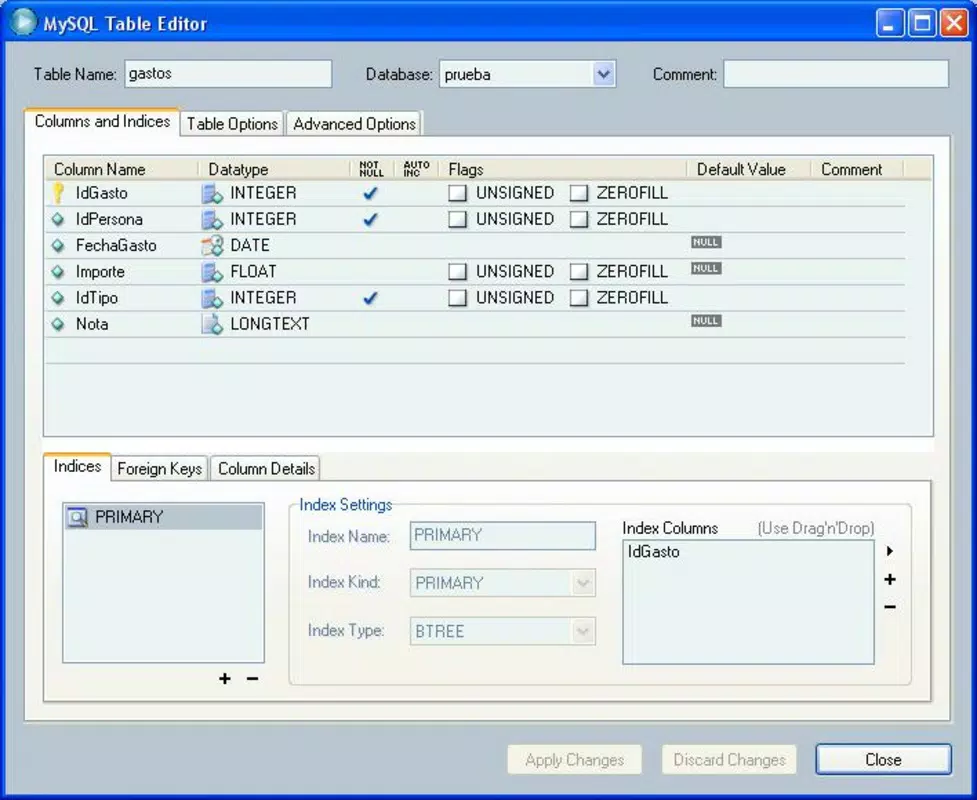The image size is (977, 800).
Task: Toggle the NOT NULL checkmark for IdPersona
Action: (x=370, y=219)
